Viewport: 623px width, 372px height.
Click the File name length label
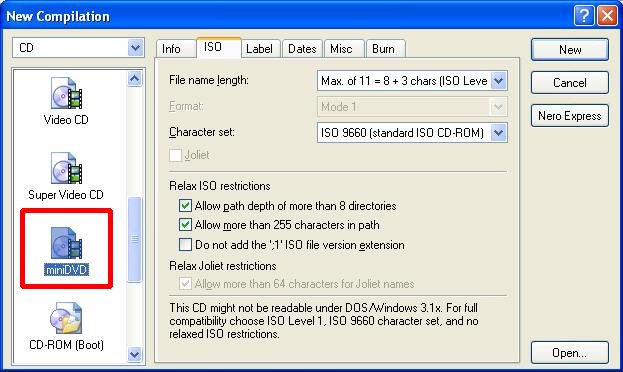[x=209, y=80]
